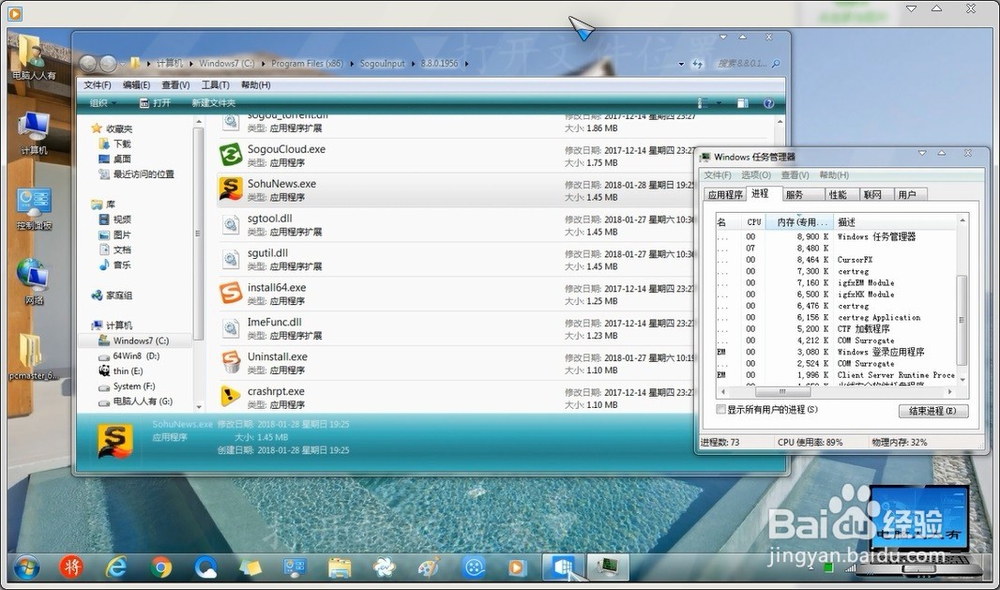1000x590 pixels.
Task: Click the 打开 toolbar button
Action: point(155,103)
